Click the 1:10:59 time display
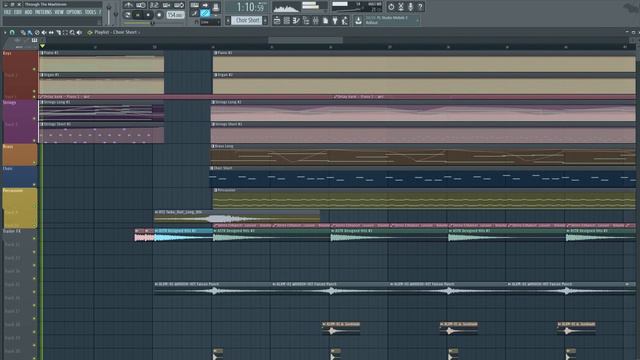 pos(251,7)
